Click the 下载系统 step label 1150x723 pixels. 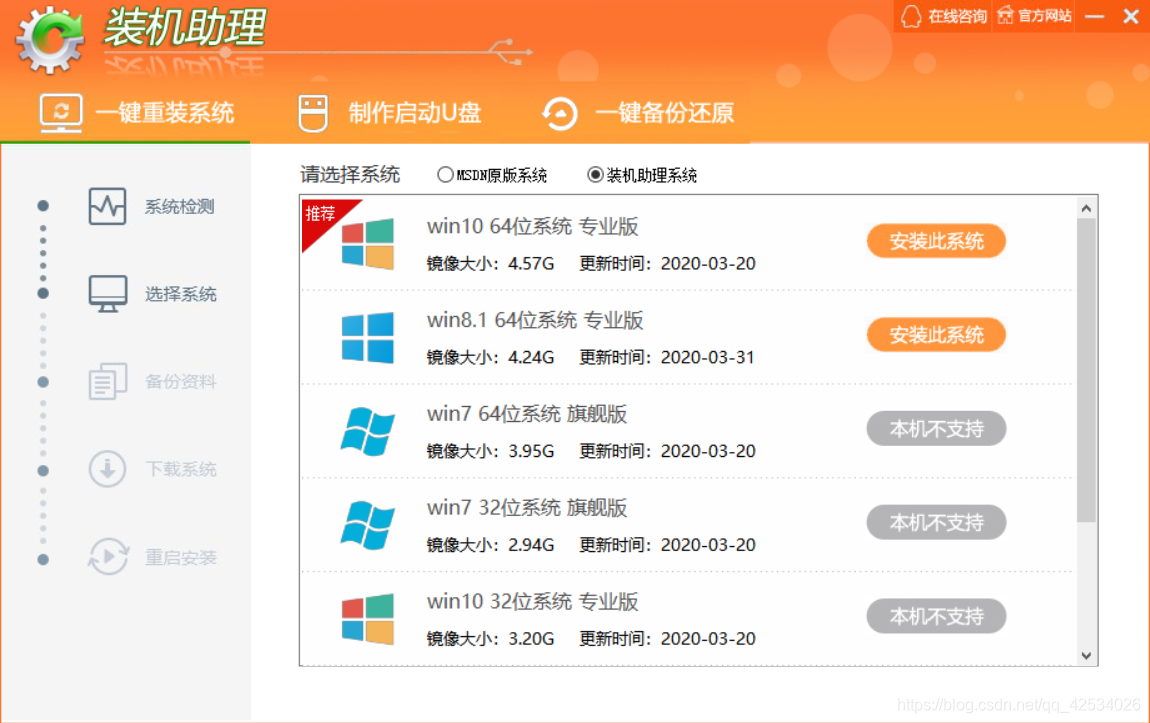click(x=180, y=469)
